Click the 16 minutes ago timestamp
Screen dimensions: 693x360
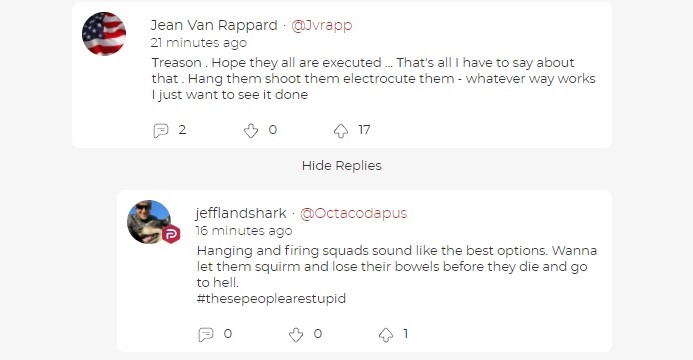click(x=244, y=231)
